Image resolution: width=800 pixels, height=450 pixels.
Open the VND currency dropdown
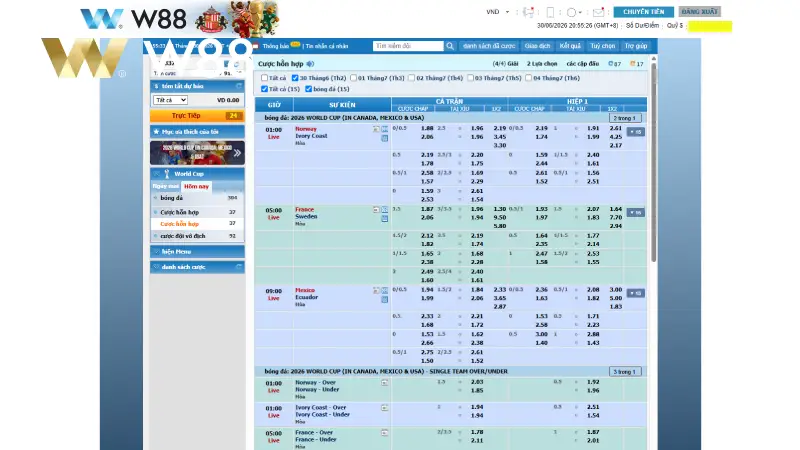click(497, 12)
